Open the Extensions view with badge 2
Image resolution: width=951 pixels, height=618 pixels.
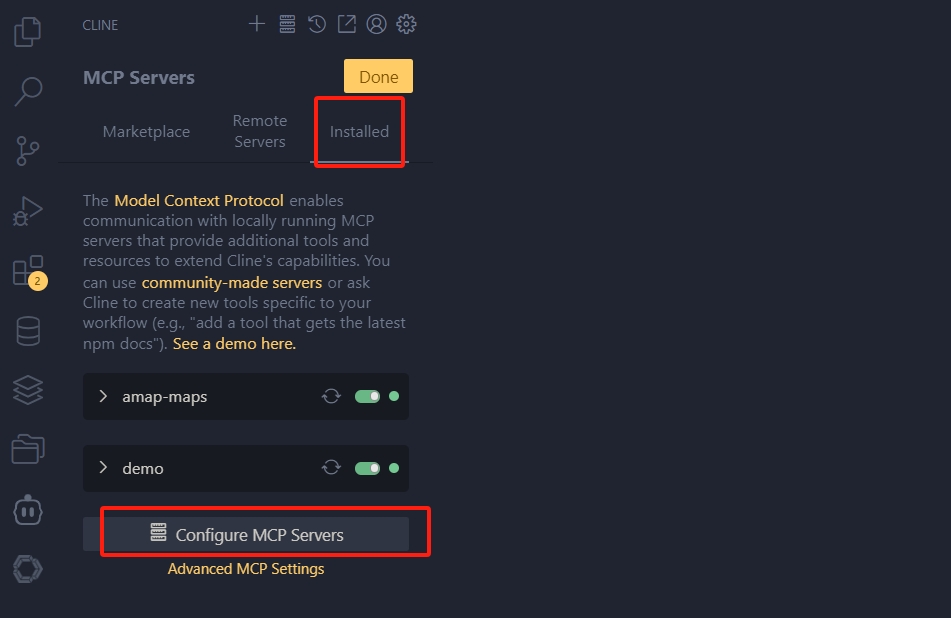pyautogui.click(x=29, y=272)
